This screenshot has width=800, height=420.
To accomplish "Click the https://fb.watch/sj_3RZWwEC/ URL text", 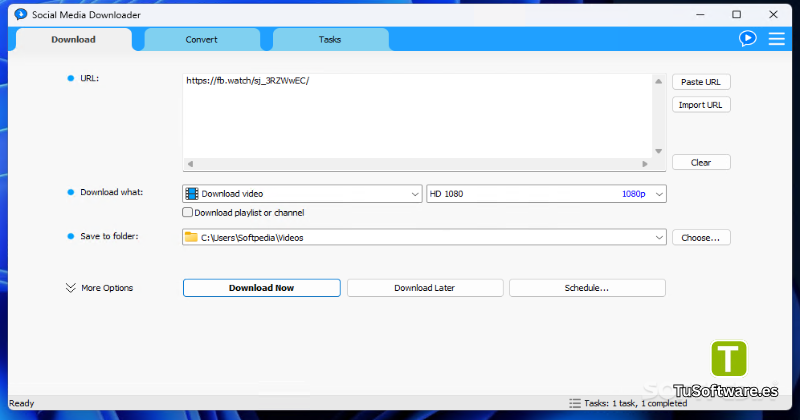I will [x=247, y=81].
